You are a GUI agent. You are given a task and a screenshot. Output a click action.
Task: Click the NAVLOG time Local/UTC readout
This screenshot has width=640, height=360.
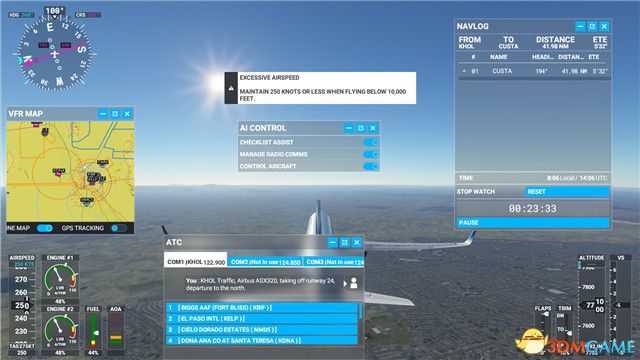click(x=577, y=178)
